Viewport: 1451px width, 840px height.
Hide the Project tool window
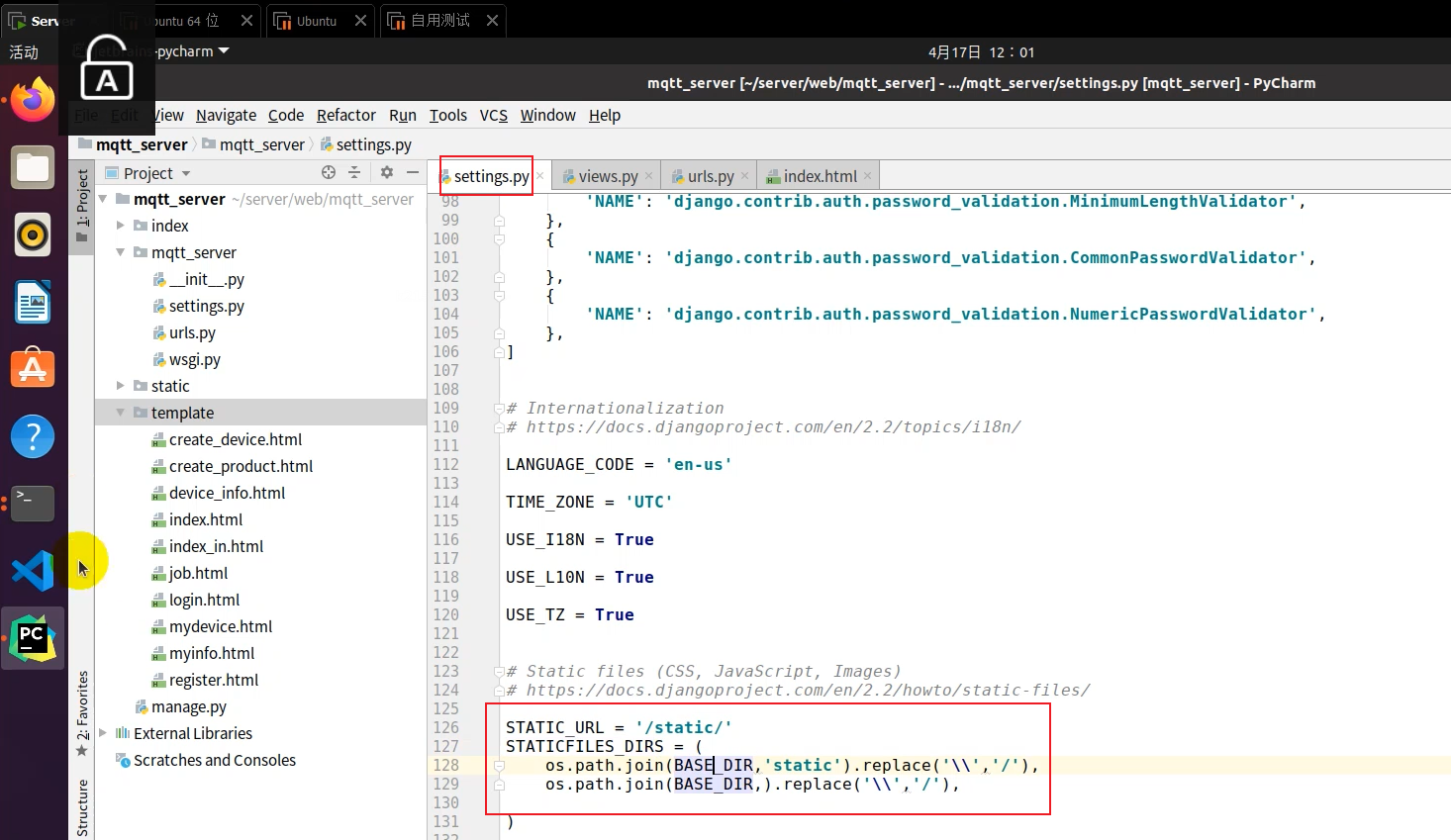(413, 172)
